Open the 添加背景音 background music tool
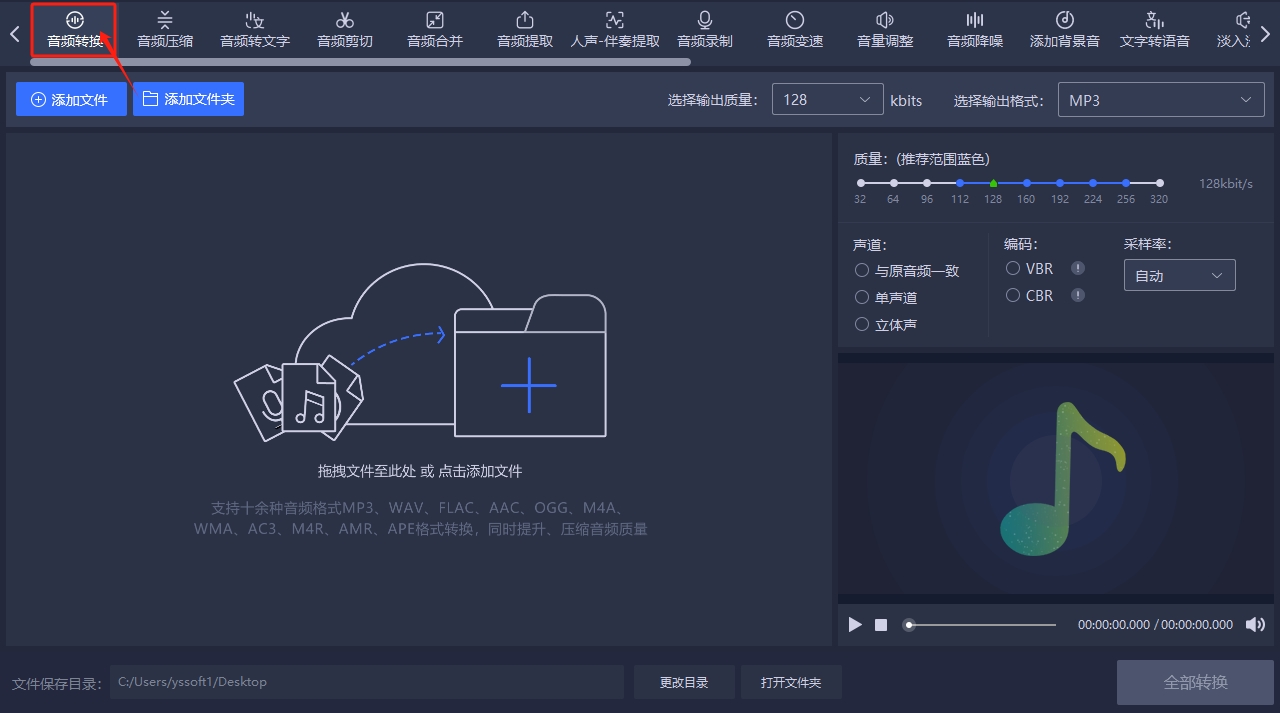 pyautogui.click(x=1065, y=29)
